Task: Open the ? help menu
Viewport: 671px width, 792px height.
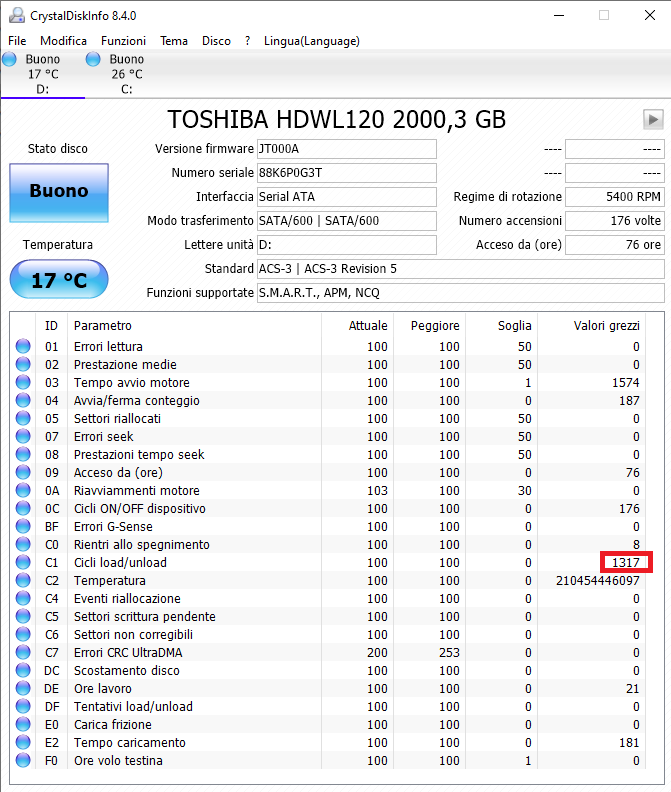Action: pyautogui.click(x=247, y=41)
